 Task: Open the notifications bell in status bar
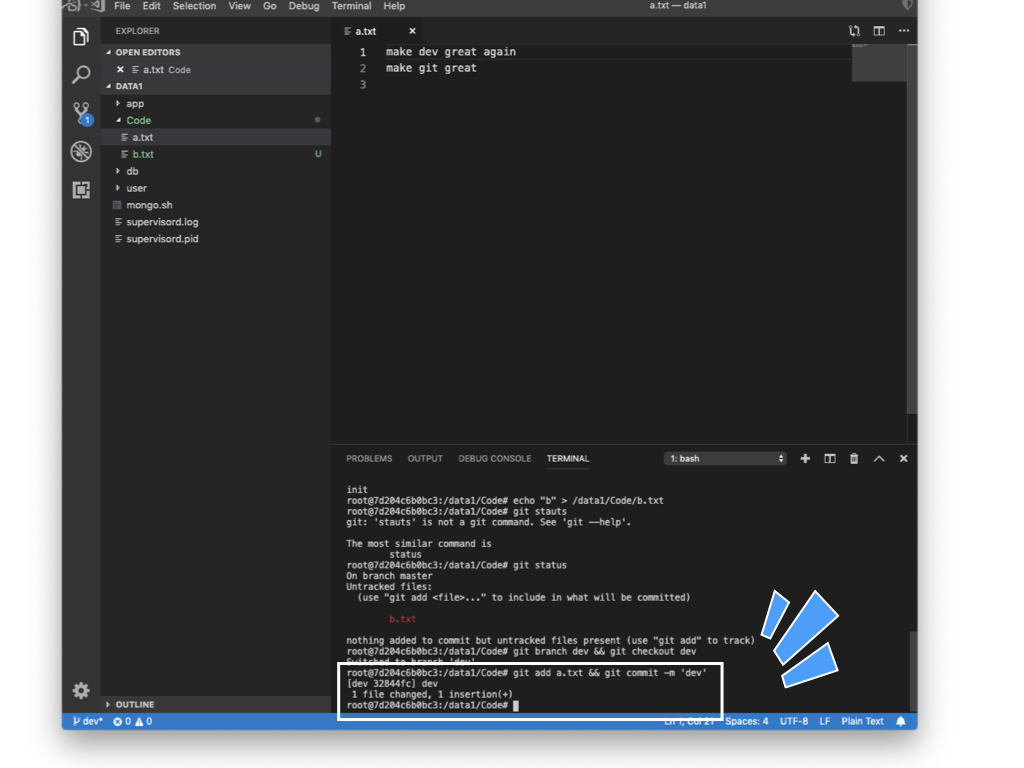(901, 721)
